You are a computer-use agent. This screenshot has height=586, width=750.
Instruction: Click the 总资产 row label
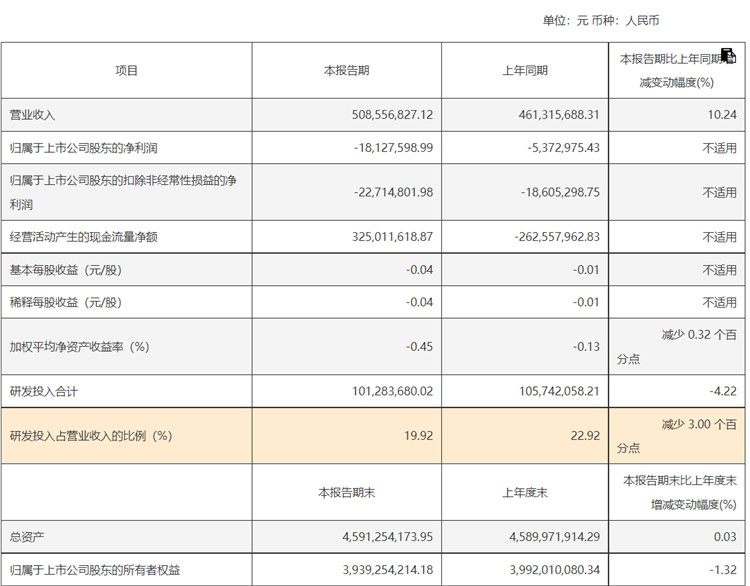coord(27,537)
